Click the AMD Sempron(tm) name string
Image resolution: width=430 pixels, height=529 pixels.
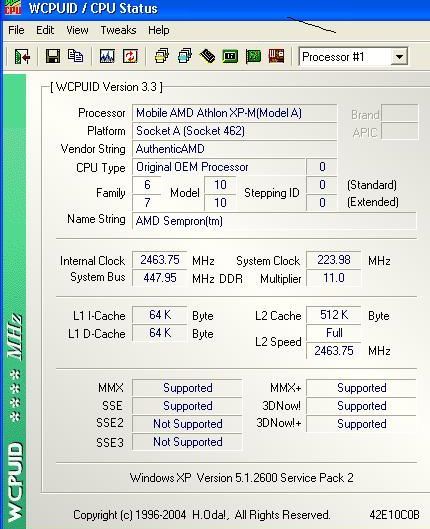pos(274,221)
